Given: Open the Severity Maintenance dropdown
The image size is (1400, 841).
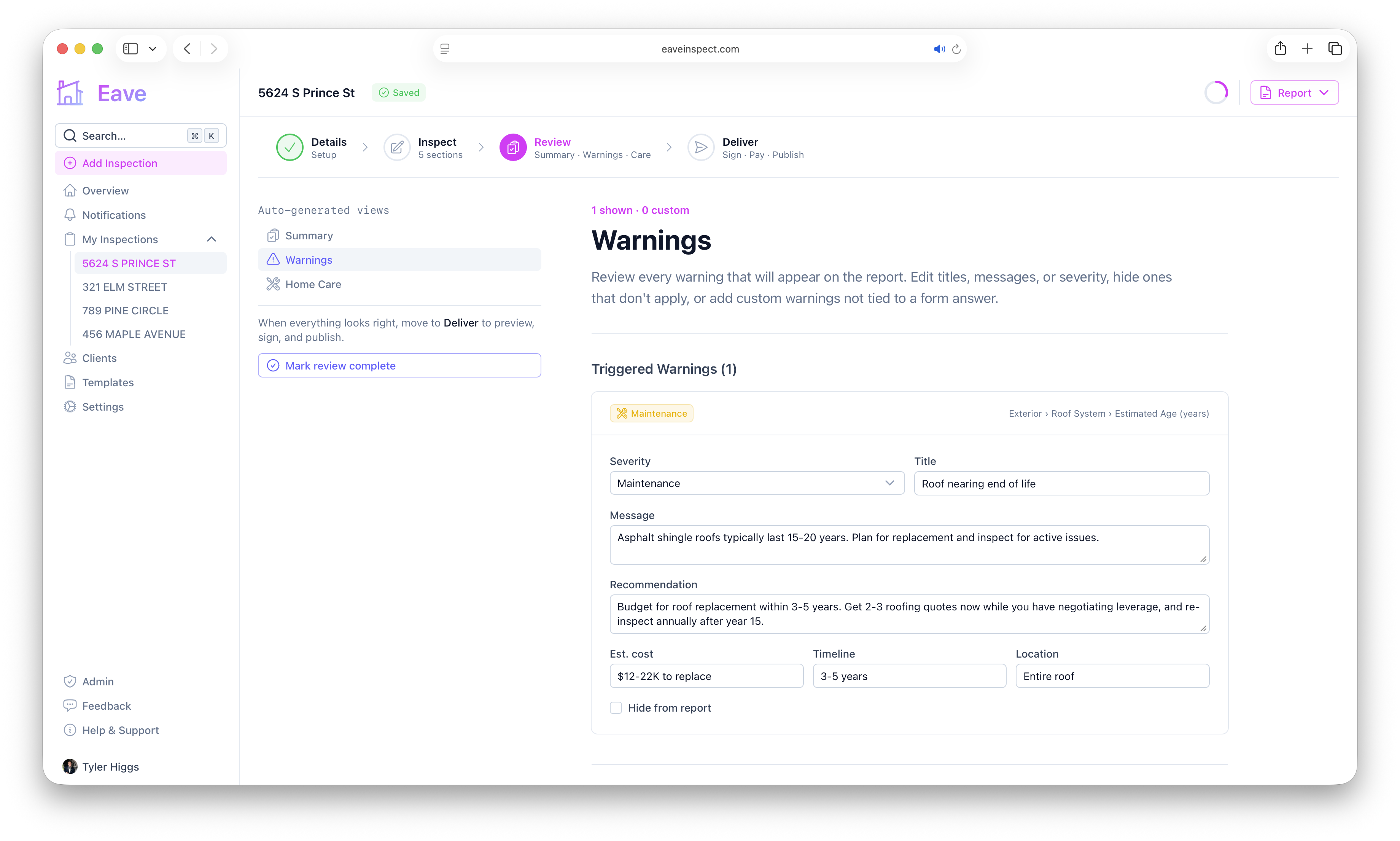Looking at the screenshot, I should pyautogui.click(x=757, y=483).
